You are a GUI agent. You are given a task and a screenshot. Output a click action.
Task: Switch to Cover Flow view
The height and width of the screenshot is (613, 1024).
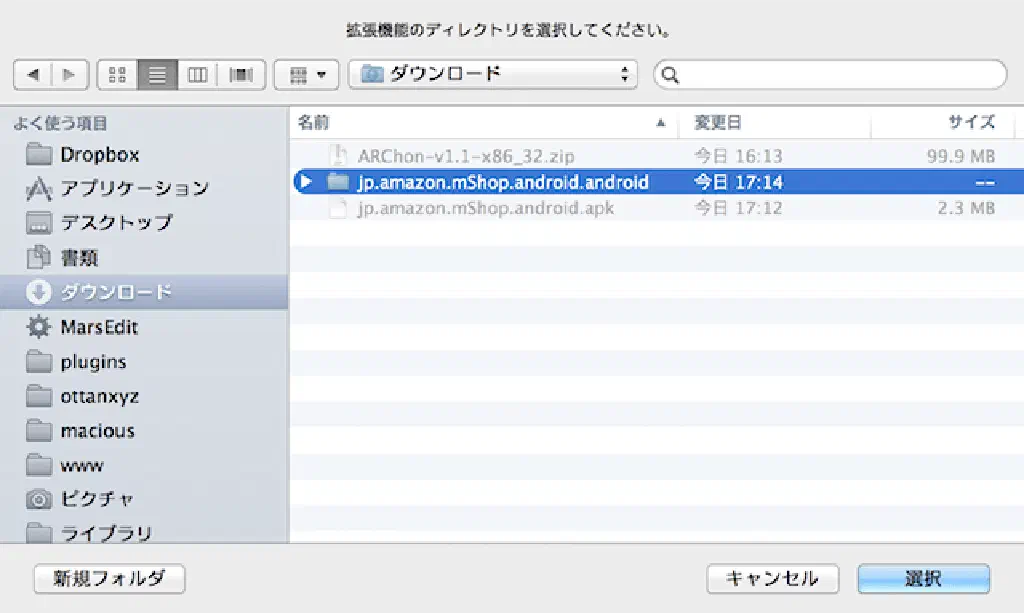tap(240, 75)
